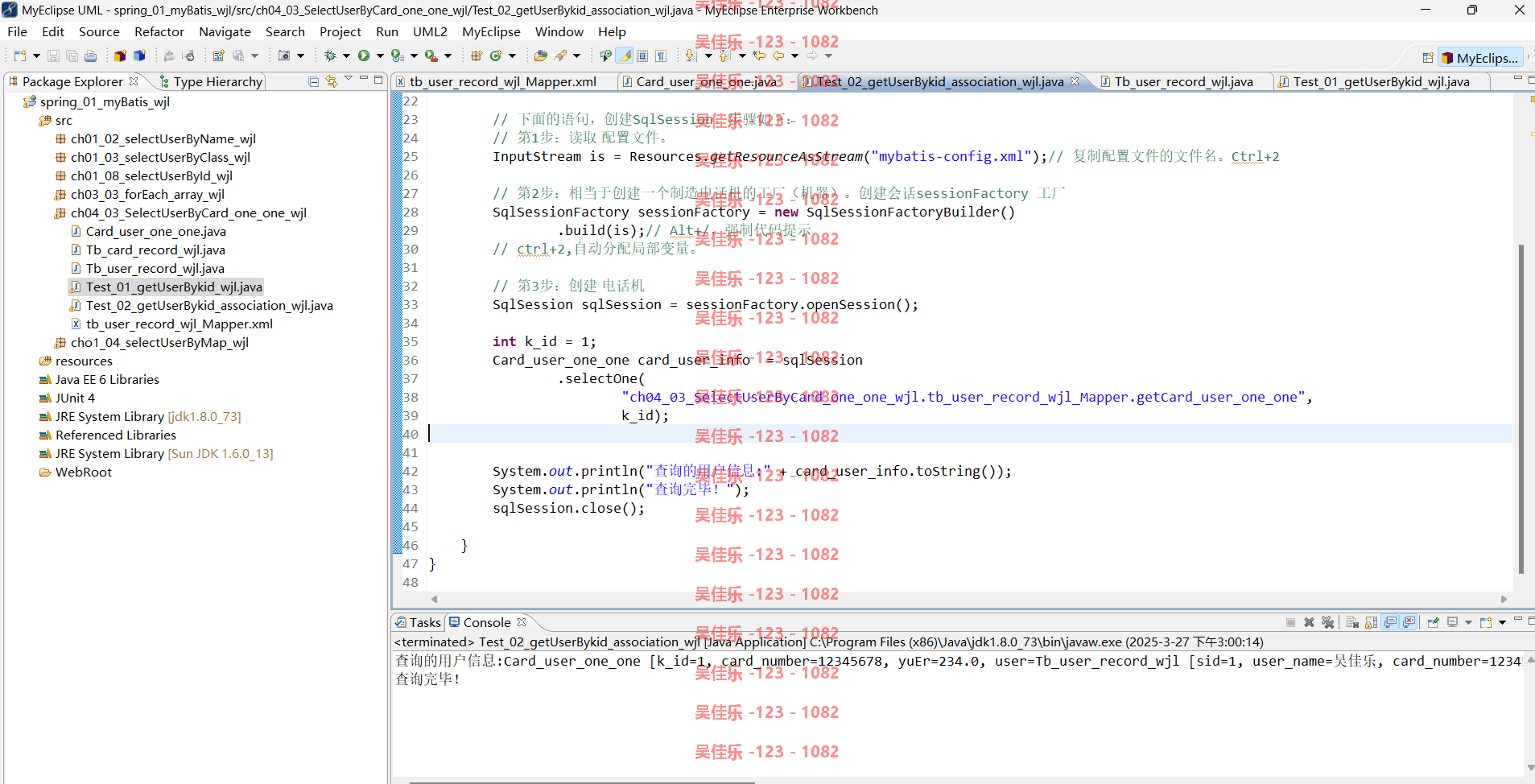Viewport: 1535px width, 784px height.
Task: Select the ch03_03_forEach_array_wjl package
Action: (x=147, y=194)
